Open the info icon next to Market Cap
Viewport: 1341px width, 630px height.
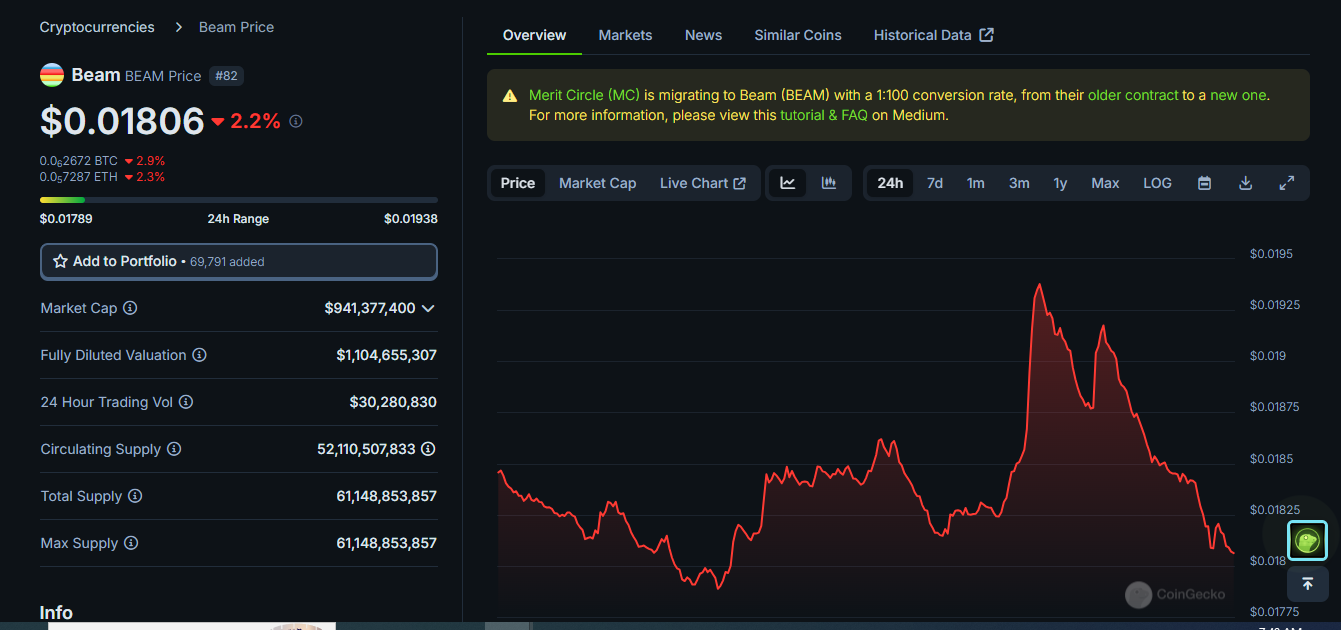(x=130, y=308)
